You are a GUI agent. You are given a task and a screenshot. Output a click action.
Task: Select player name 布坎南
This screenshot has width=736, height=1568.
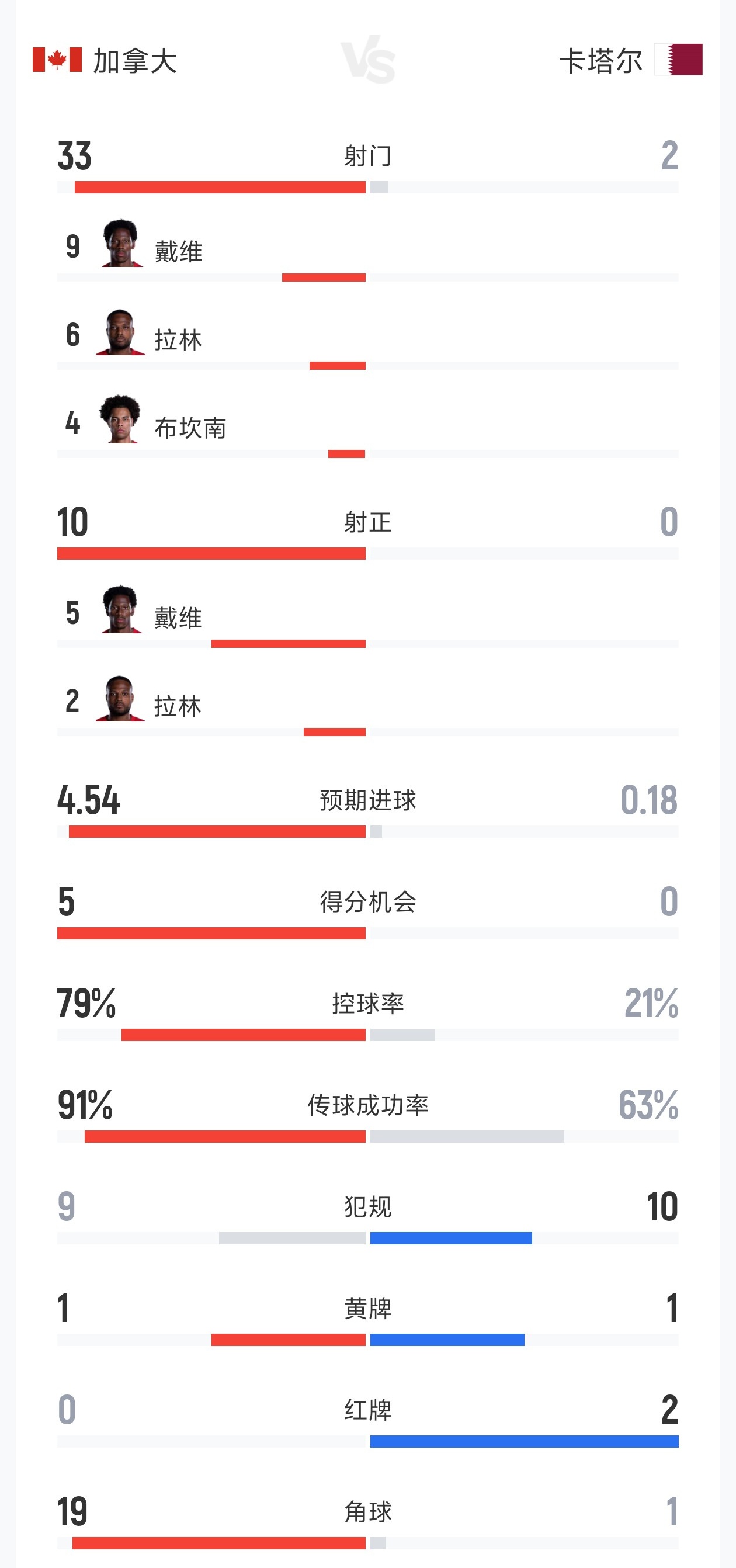(x=190, y=428)
